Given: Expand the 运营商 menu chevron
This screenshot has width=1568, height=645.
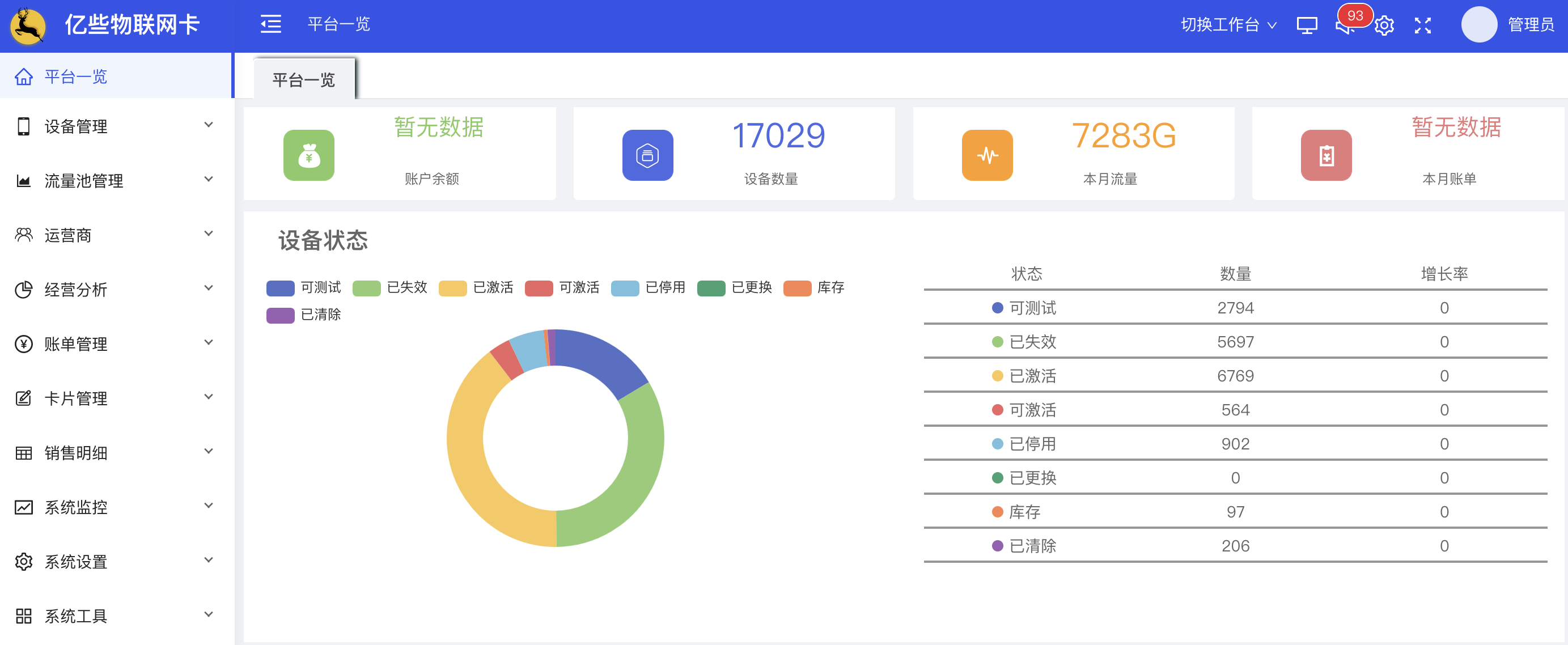Looking at the screenshot, I should tap(209, 234).
